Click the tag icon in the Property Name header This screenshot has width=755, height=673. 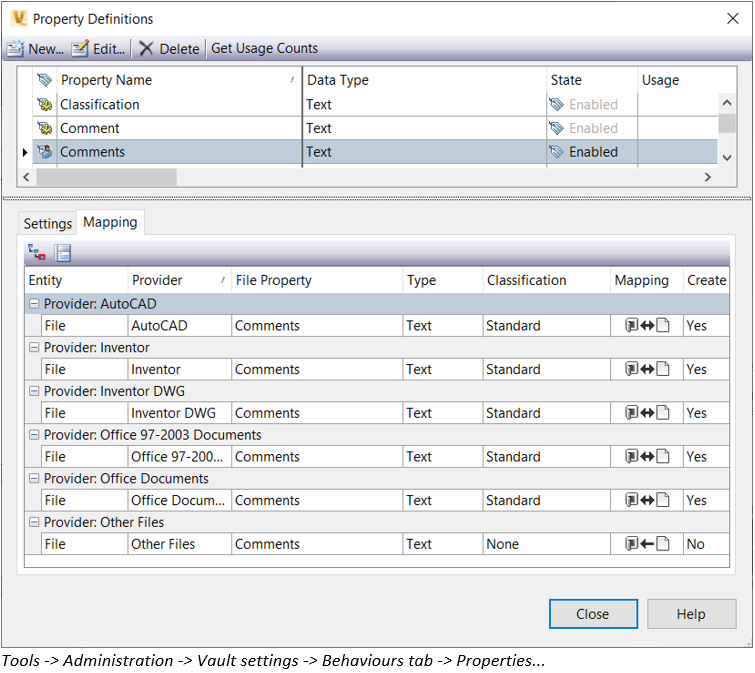pyautogui.click(x=45, y=80)
